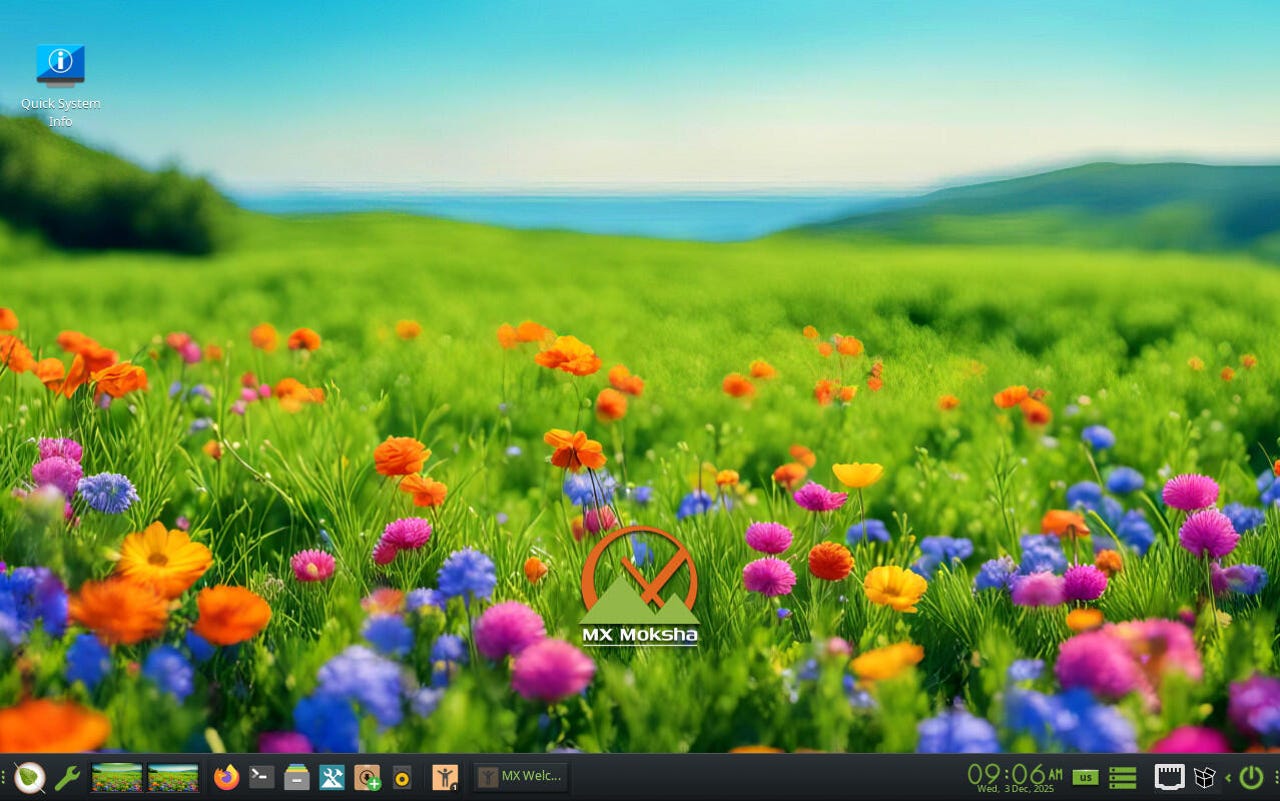Click the green server stack icon
The image size is (1280, 801).
point(1123,777)
